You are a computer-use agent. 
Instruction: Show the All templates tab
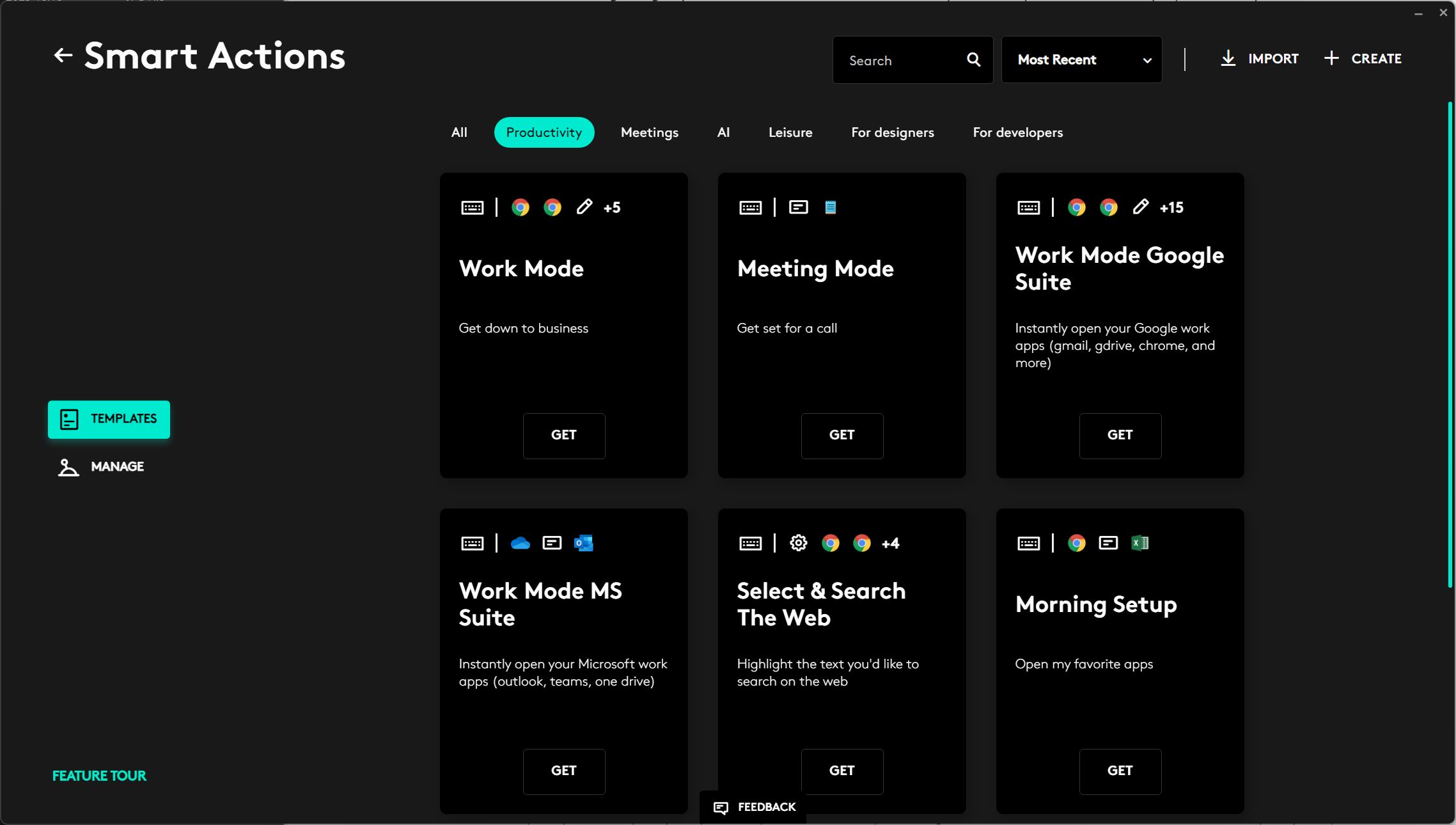pyautogui.click(x=459, y=132)
